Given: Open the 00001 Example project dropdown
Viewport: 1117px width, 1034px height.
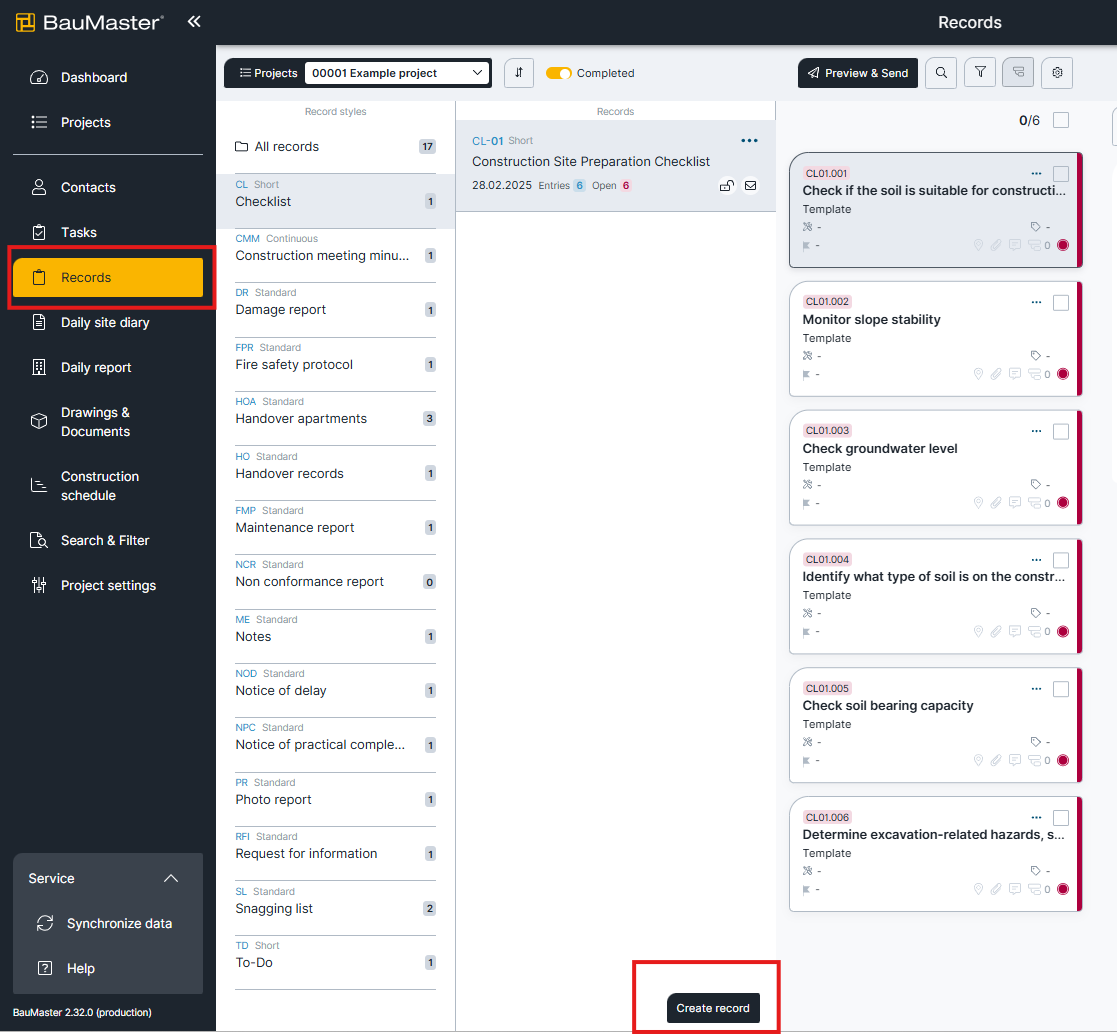Looking at the screenshot, I should pos(398,73).
